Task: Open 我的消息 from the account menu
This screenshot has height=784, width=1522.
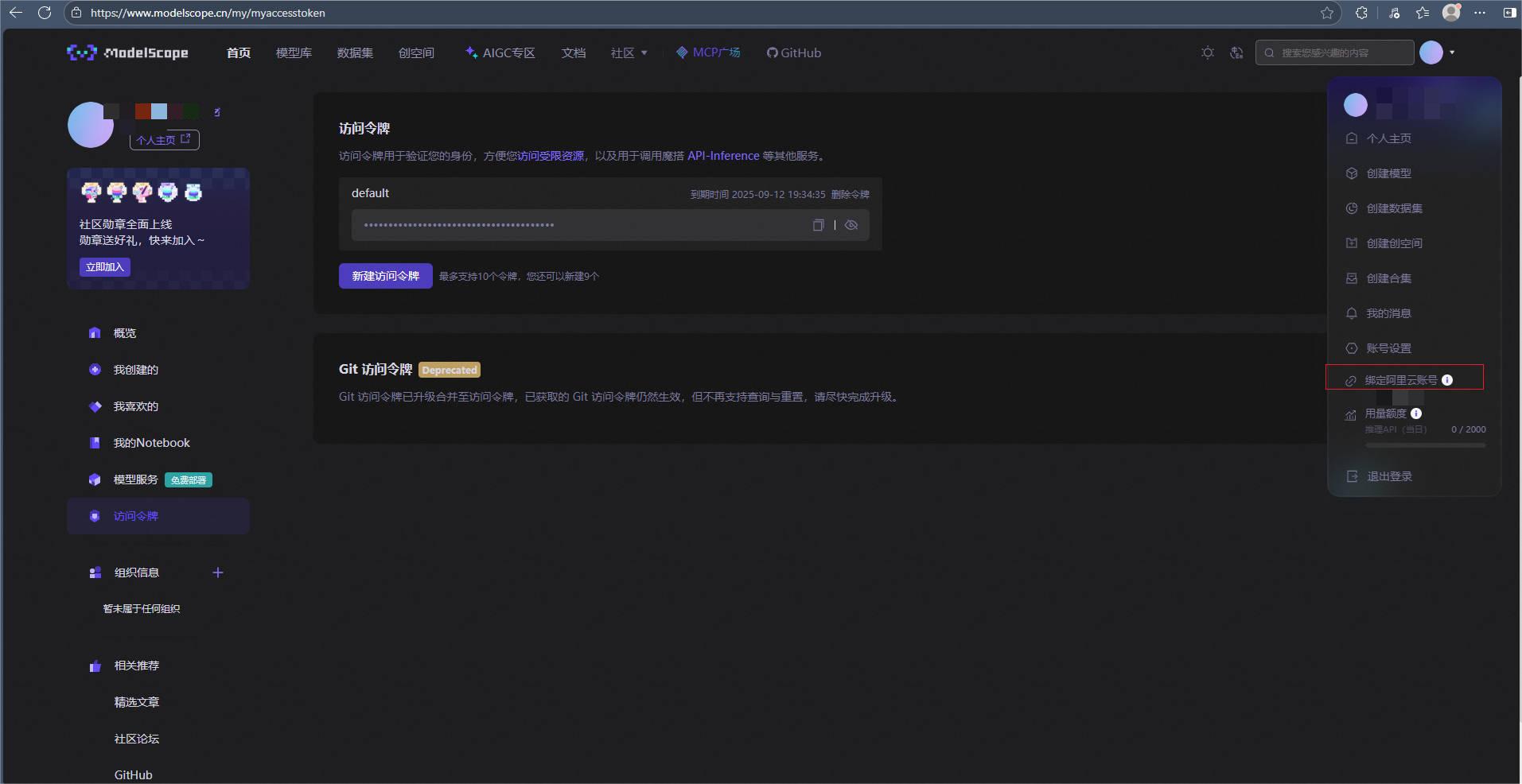Action: click(1389, 313)
